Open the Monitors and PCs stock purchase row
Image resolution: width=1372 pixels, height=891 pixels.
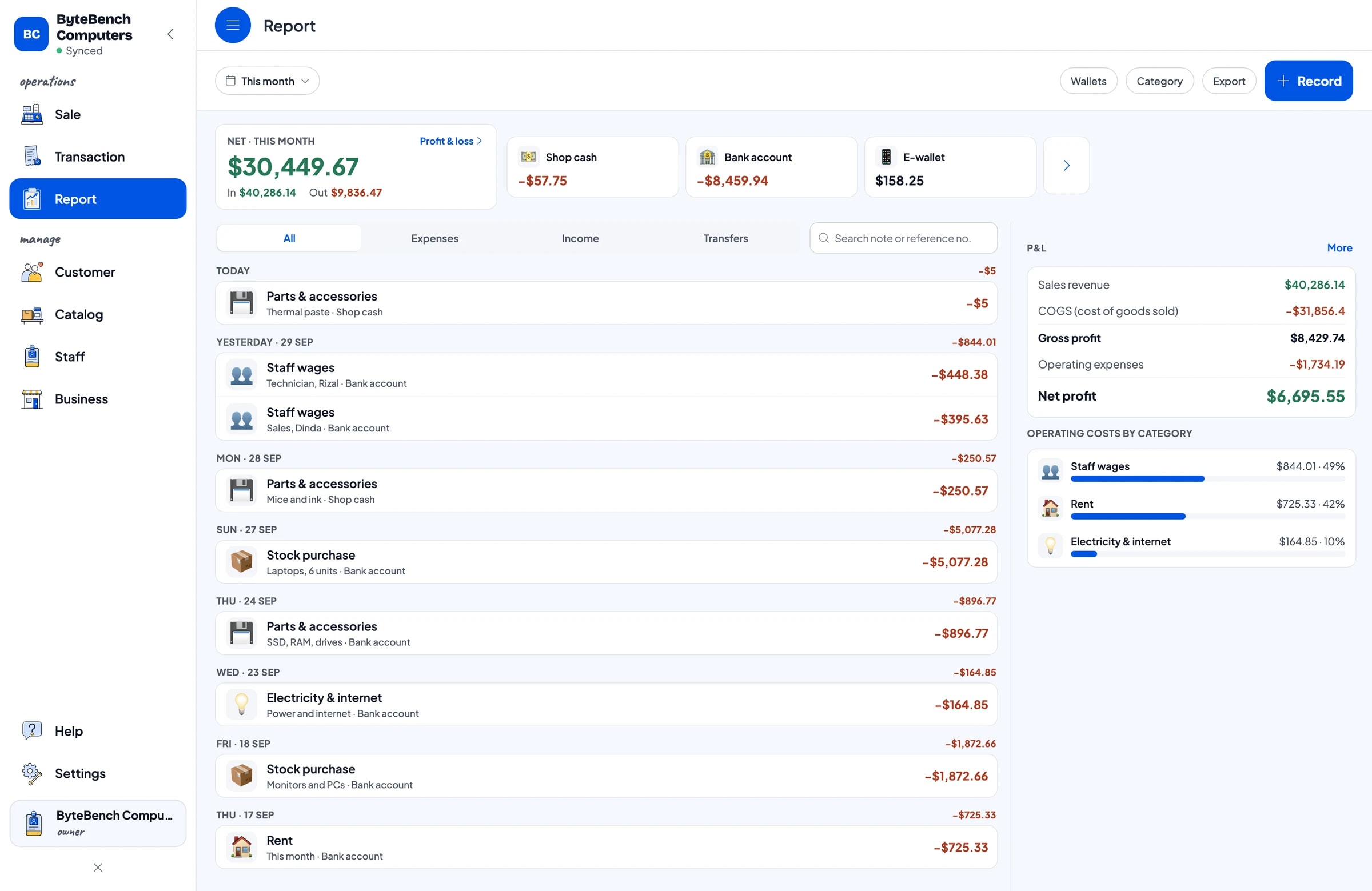(x=606, y=776)
